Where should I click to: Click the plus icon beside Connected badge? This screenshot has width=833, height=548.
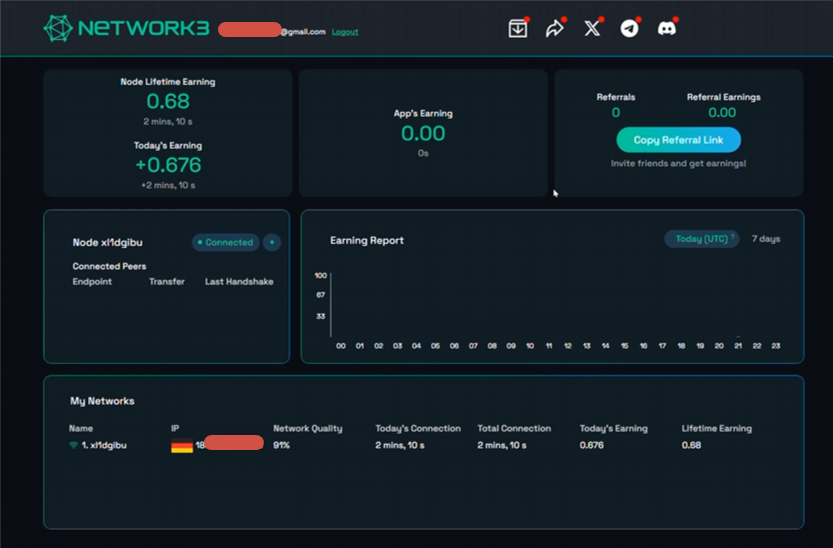pyautogui.click(x=272, y=242)
